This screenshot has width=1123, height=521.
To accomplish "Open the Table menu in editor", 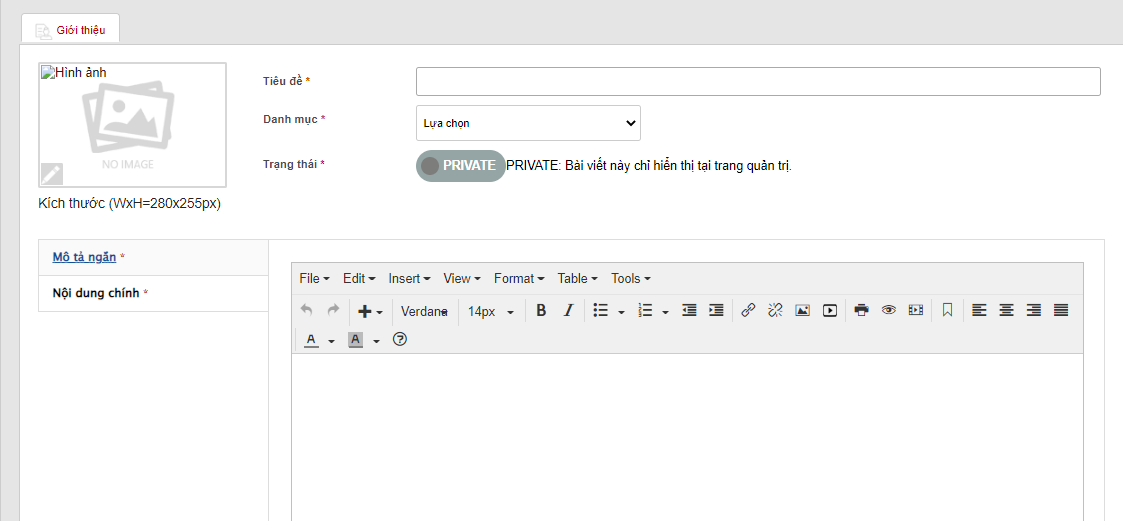I will pos(577,278).
